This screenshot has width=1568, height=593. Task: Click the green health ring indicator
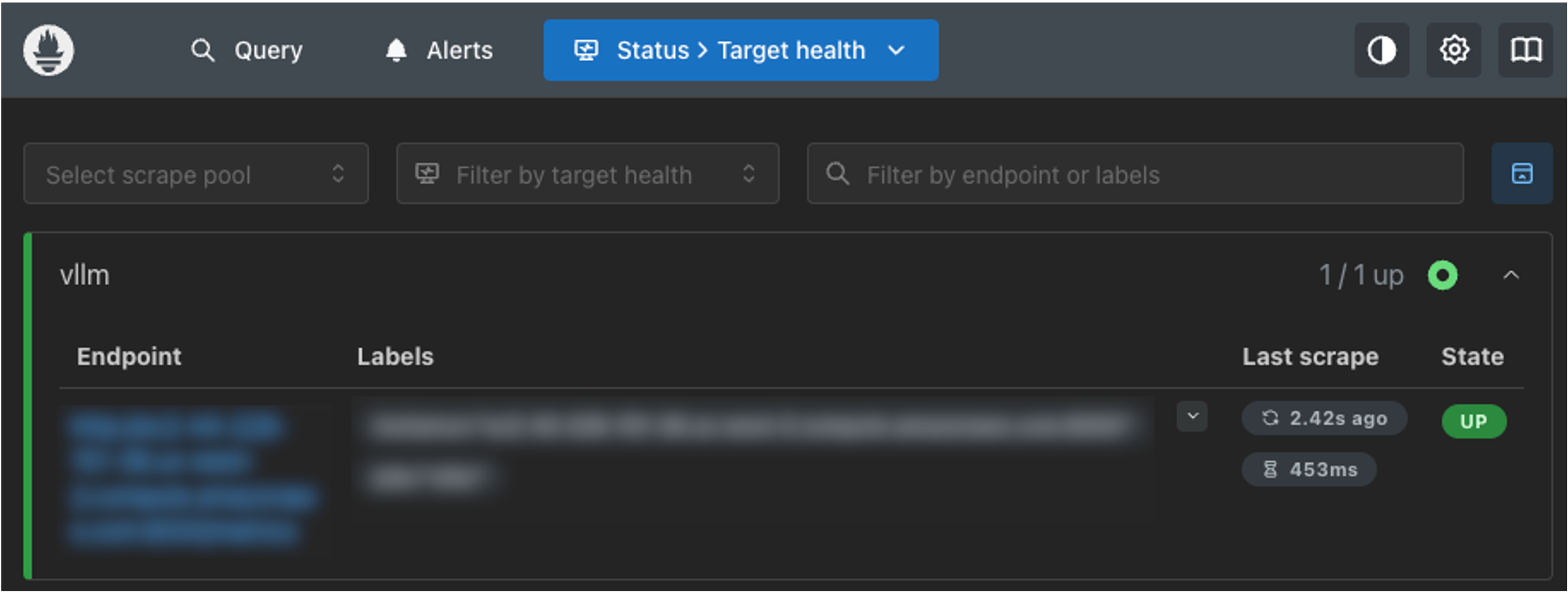tap(1442, 276)
